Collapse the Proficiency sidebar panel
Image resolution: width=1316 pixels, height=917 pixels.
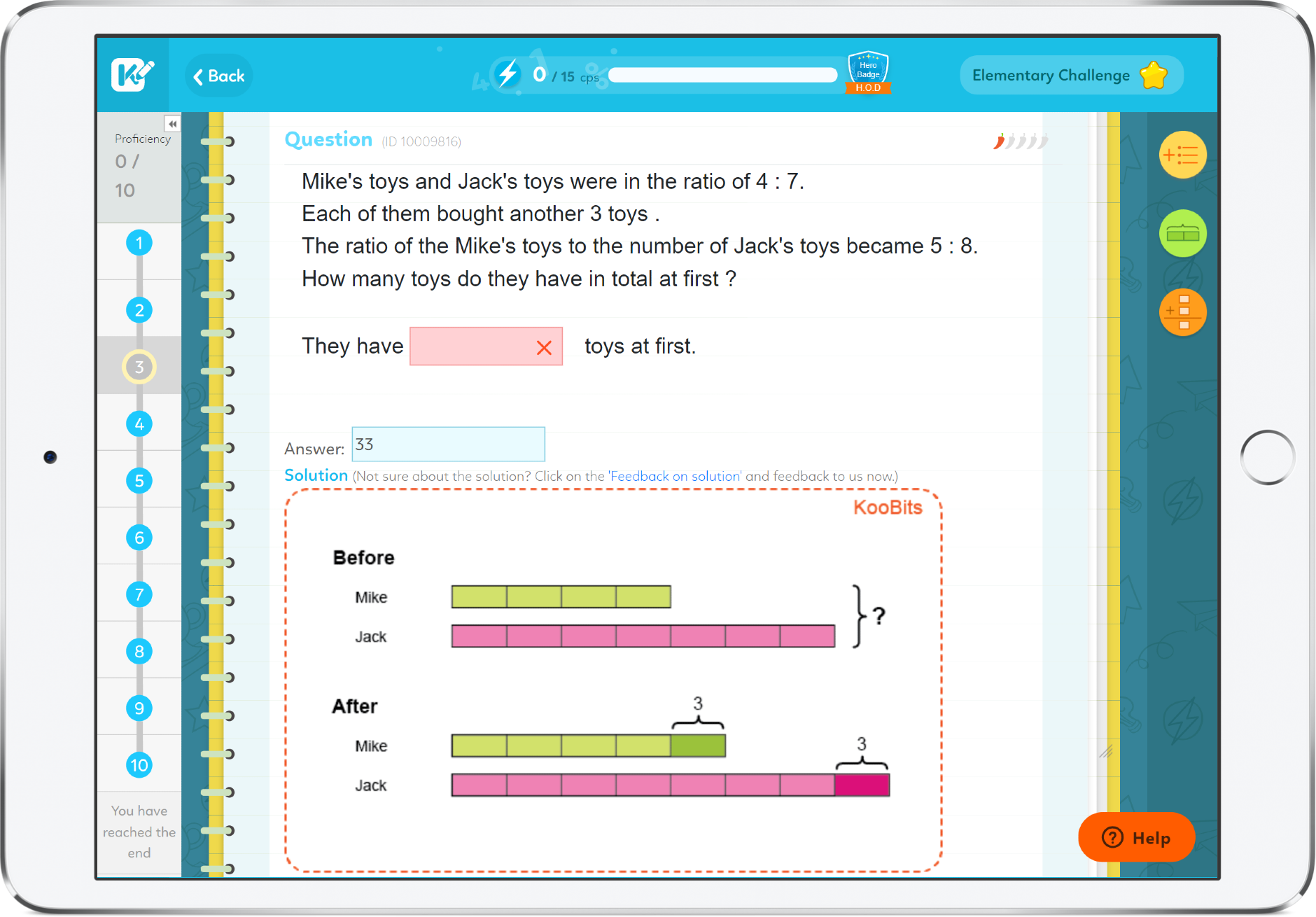tap(172, 124)
